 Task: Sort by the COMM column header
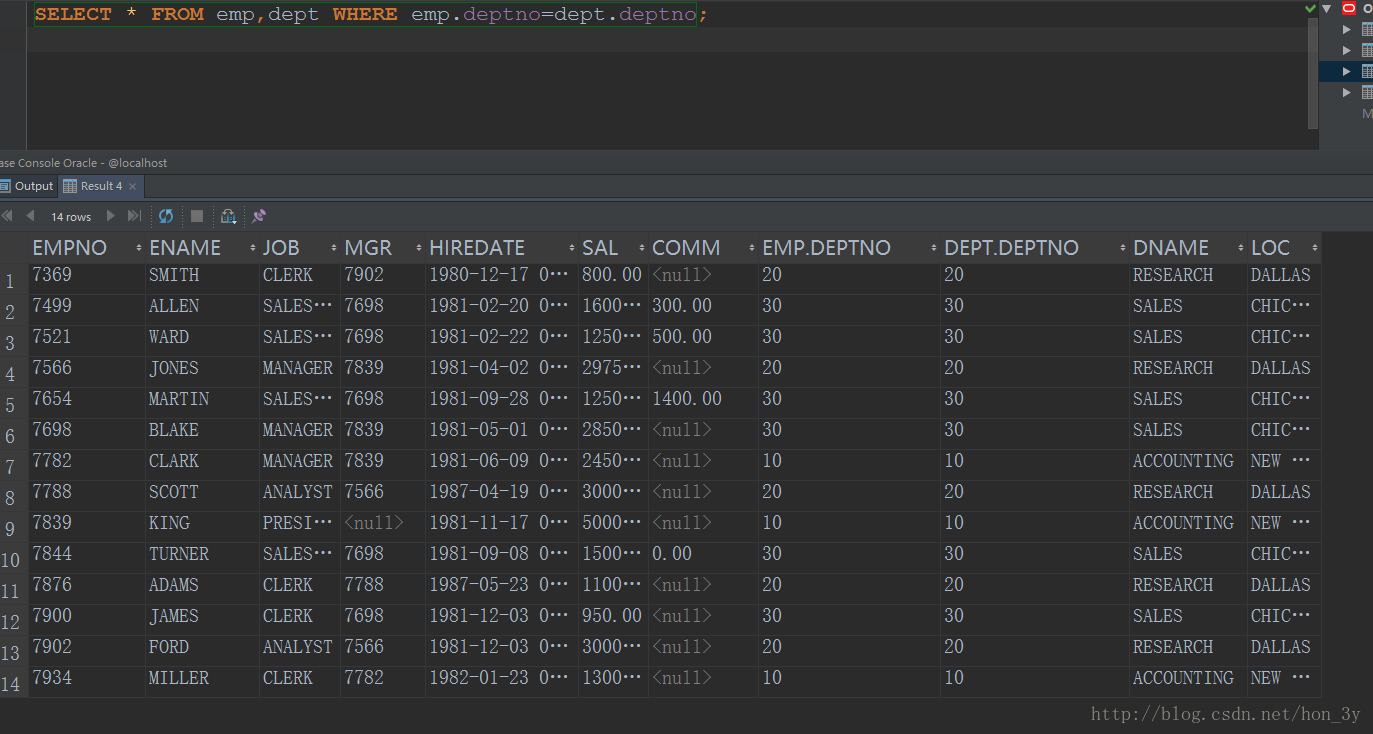pos(703,248)
